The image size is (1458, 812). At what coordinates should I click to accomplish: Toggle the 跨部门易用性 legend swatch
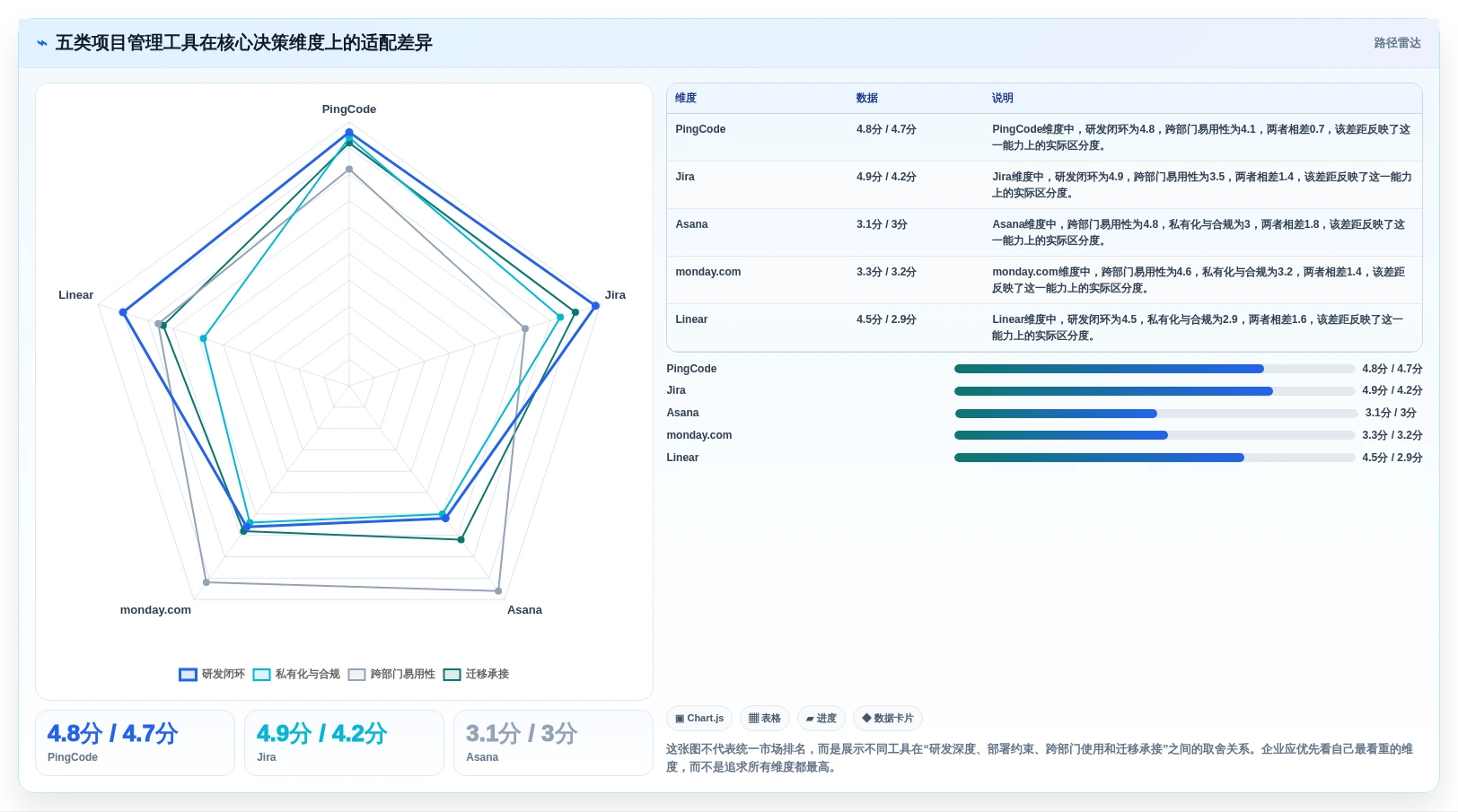click(356, 675)
